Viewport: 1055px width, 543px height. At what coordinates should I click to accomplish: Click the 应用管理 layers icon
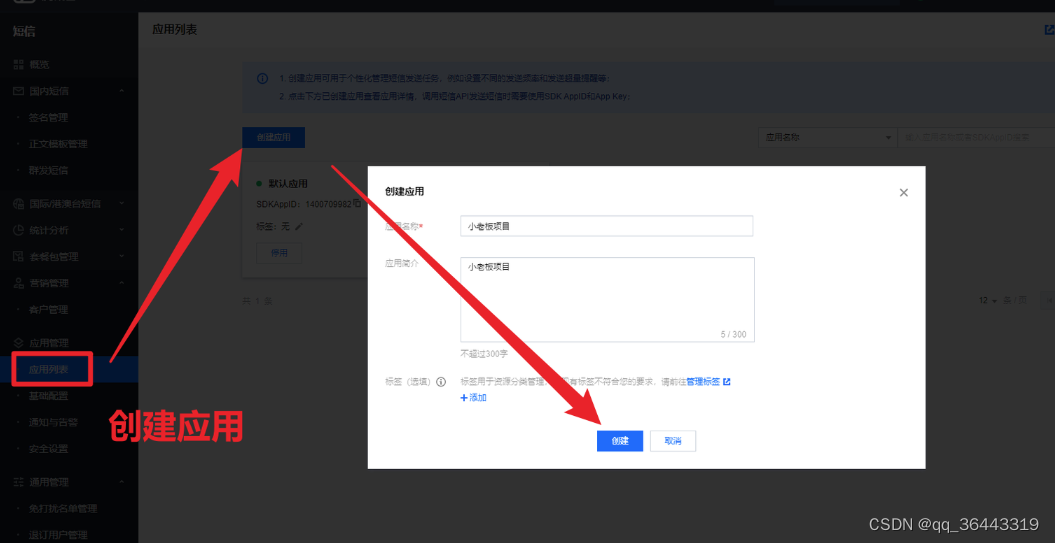point(19,342)
